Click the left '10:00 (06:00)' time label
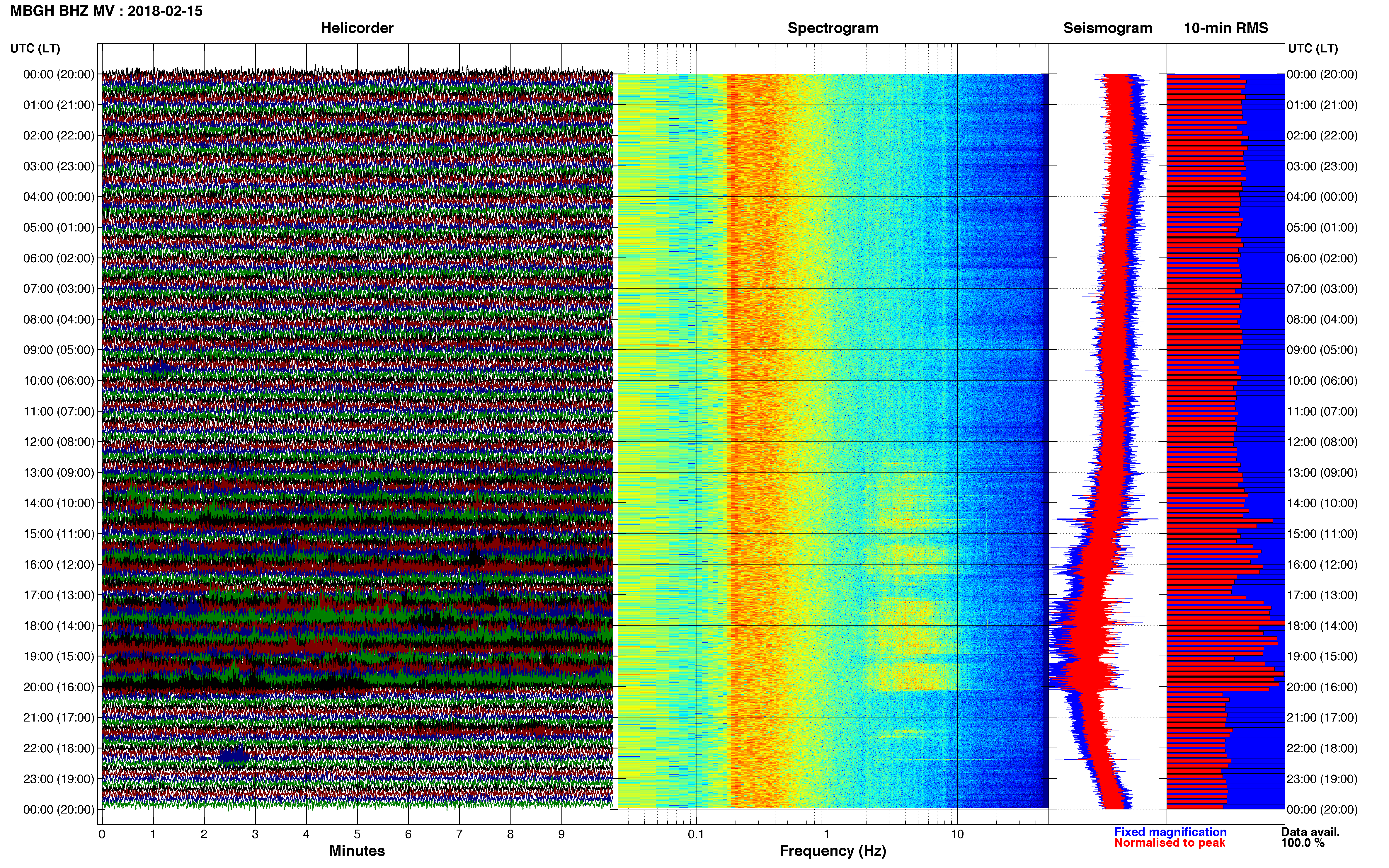The width and height of the screenshot is (1389, 868). coord(59,381)
